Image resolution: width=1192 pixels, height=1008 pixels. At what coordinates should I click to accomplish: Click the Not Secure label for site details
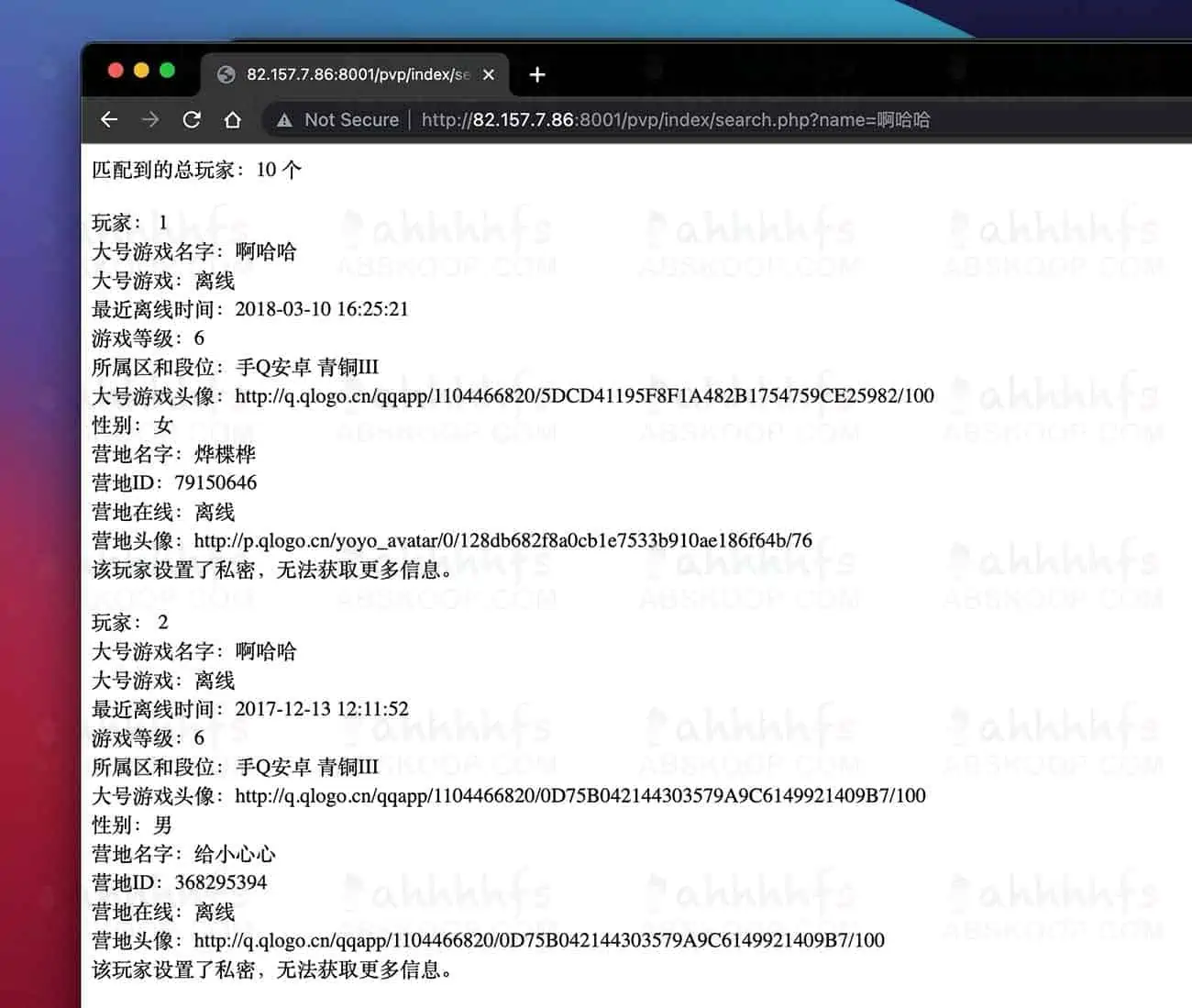click(x=351, y=119)
